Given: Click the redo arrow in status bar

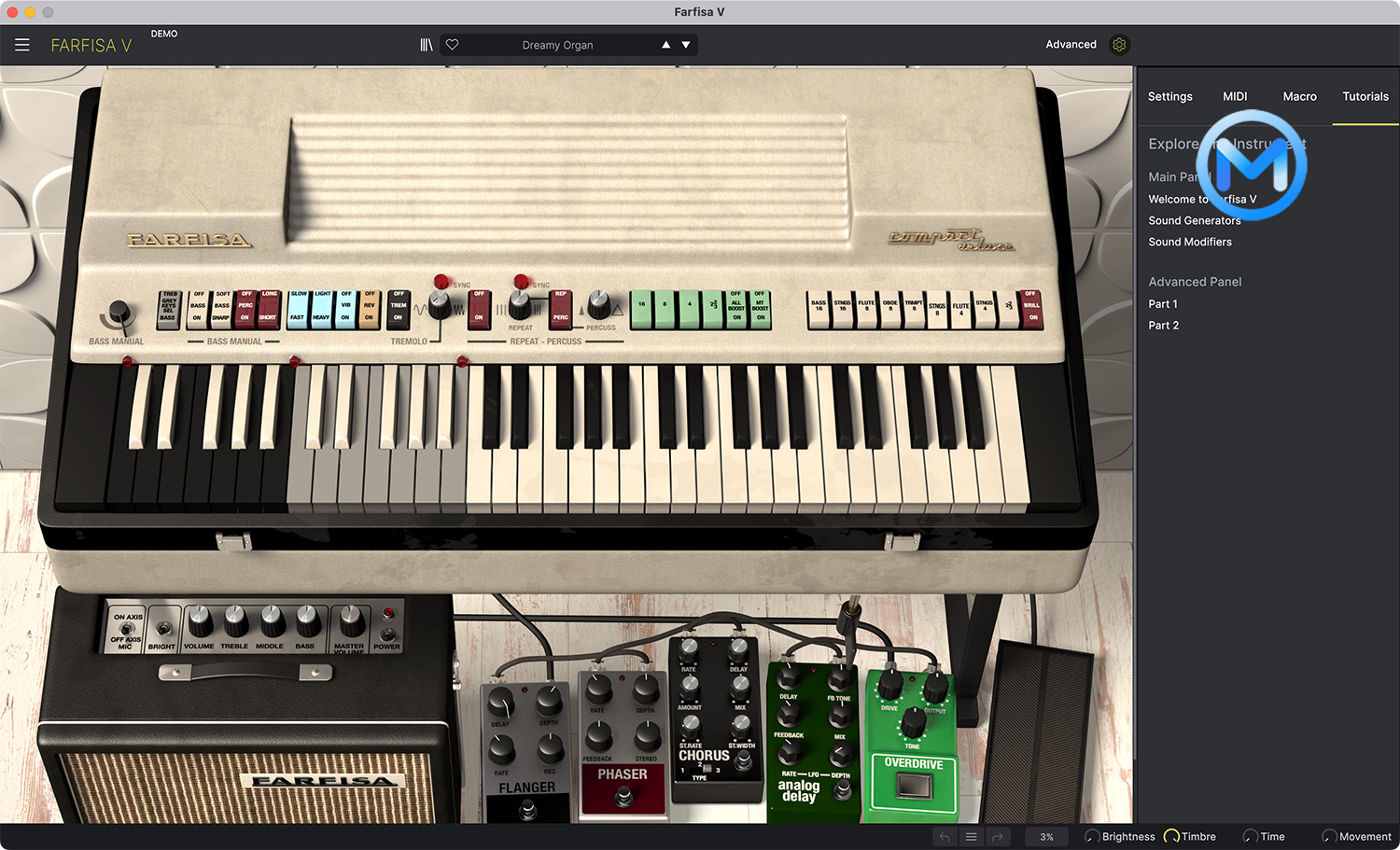Looking at the screenshot, I should point(998,837).
